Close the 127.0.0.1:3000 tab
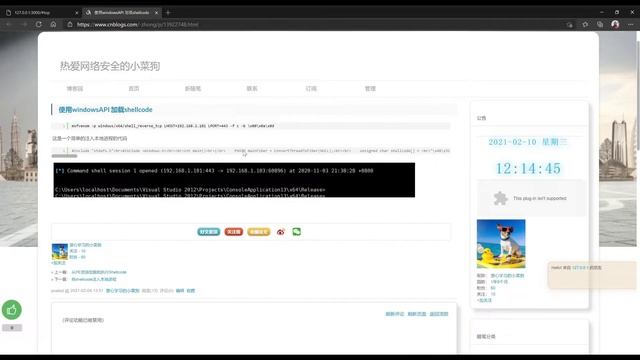The image size is (640, 360). (76, 13)
